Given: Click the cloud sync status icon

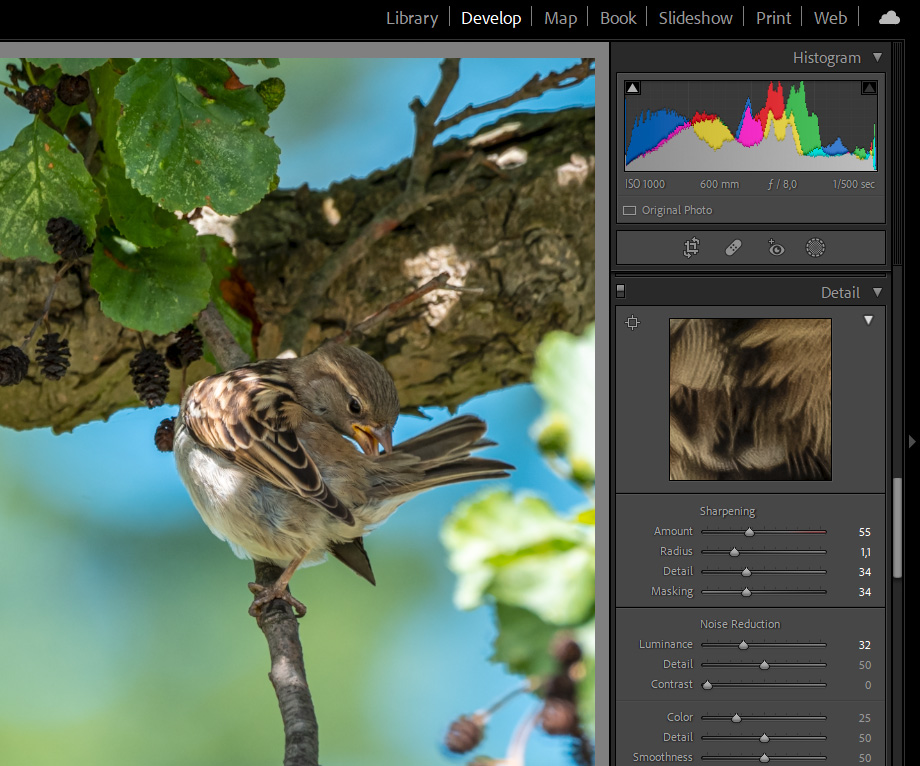Looking at the screenshot, I should click(888, 18).
